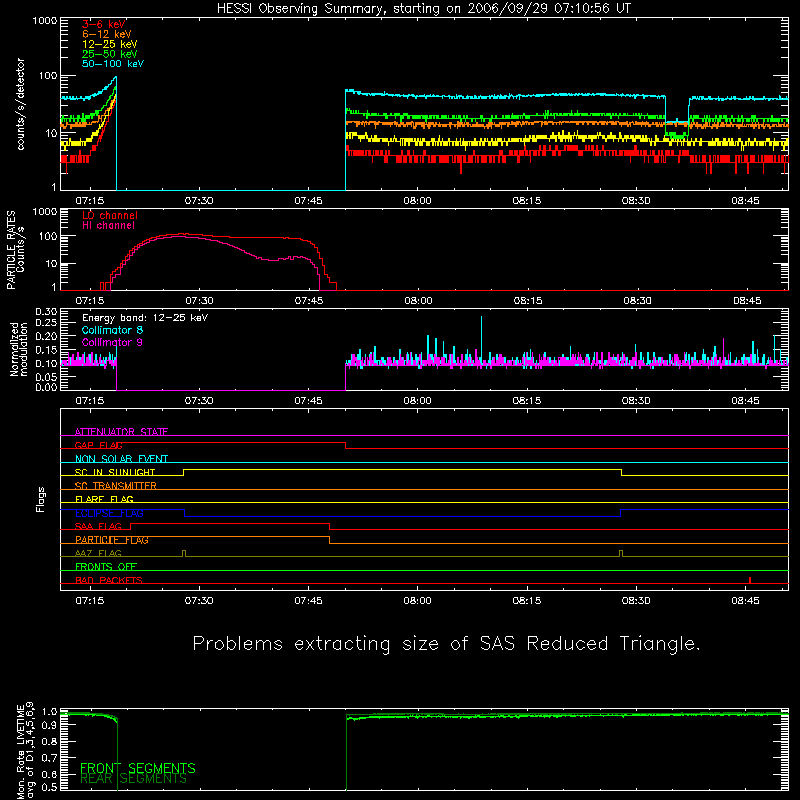Click the PARTICLE FLAG label

point(112,540)
